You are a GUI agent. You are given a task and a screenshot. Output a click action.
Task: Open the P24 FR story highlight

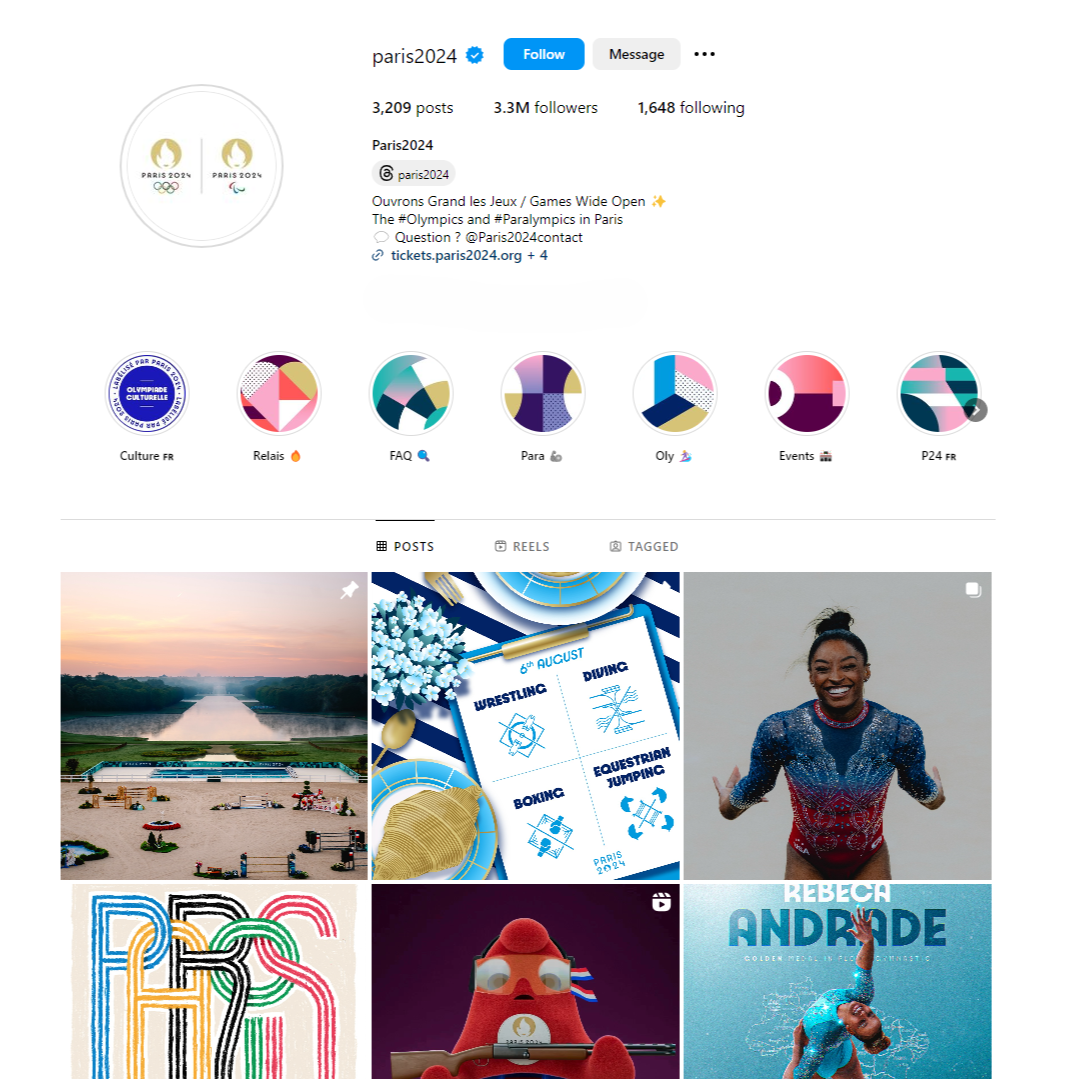point(939,394)
